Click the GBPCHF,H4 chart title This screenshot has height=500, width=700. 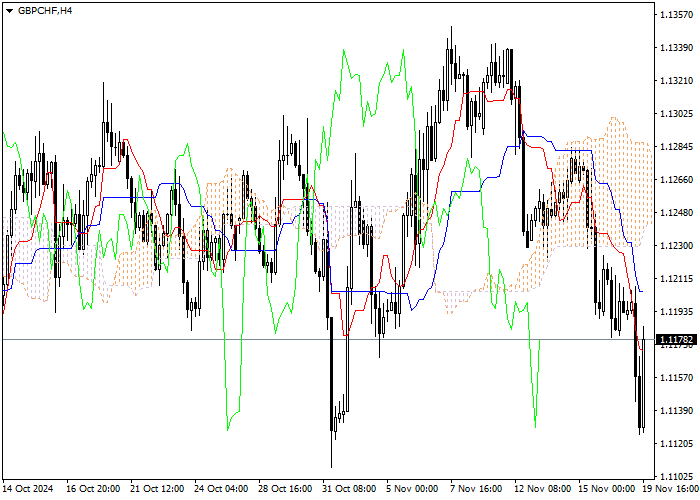45,10
